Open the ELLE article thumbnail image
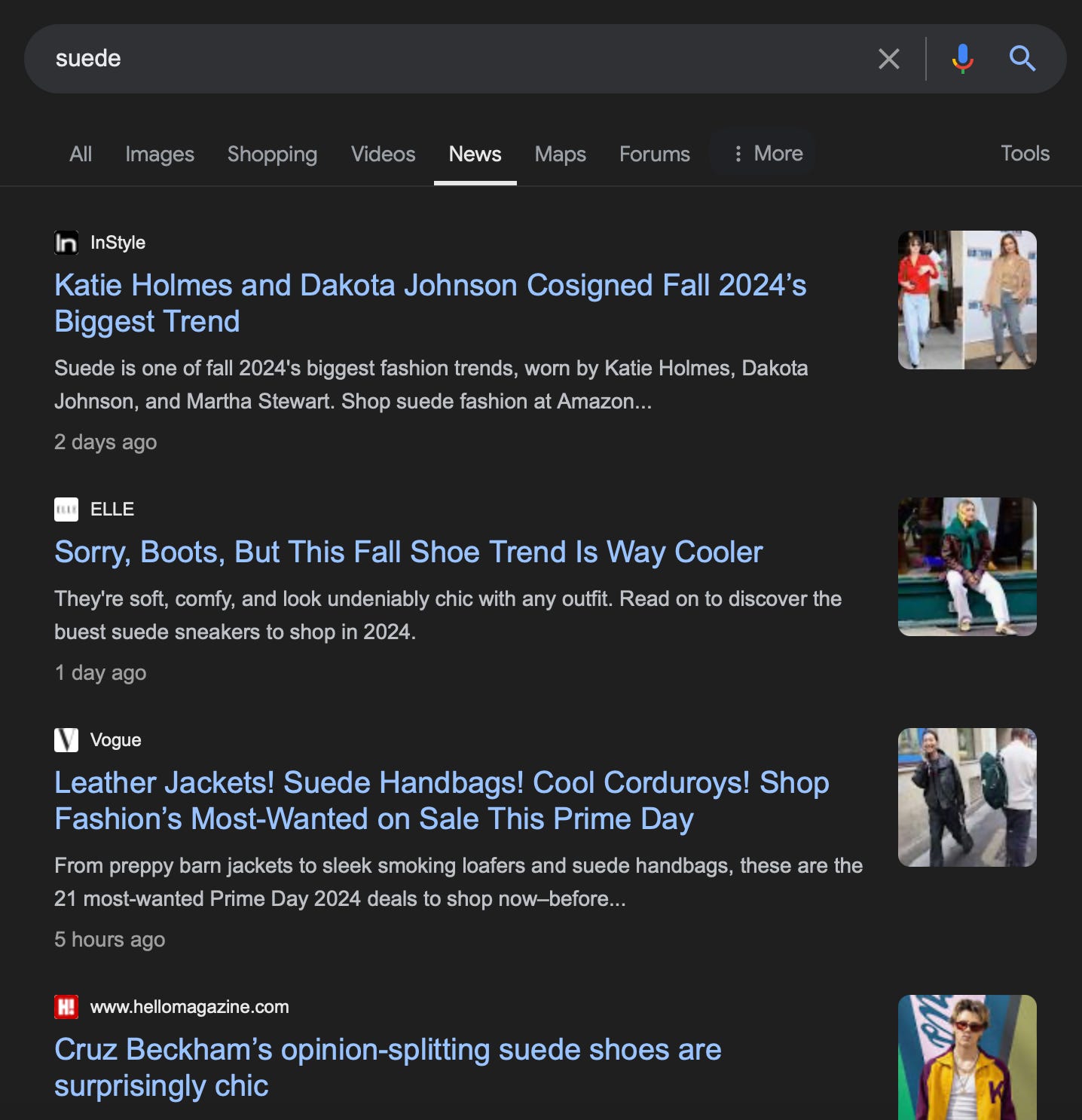Viewport: 1082px width, 1120px height. coord(967,567)
